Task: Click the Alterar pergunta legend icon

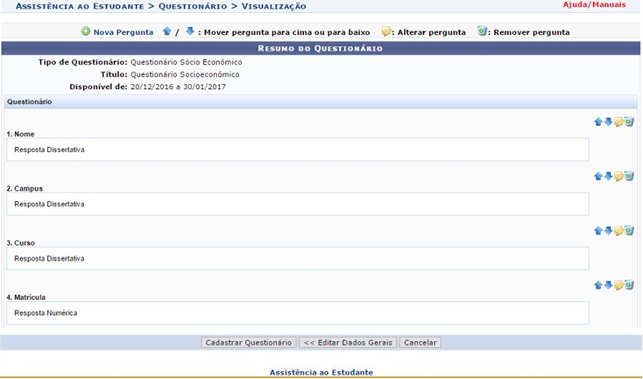Action: (x=385, y=32)
